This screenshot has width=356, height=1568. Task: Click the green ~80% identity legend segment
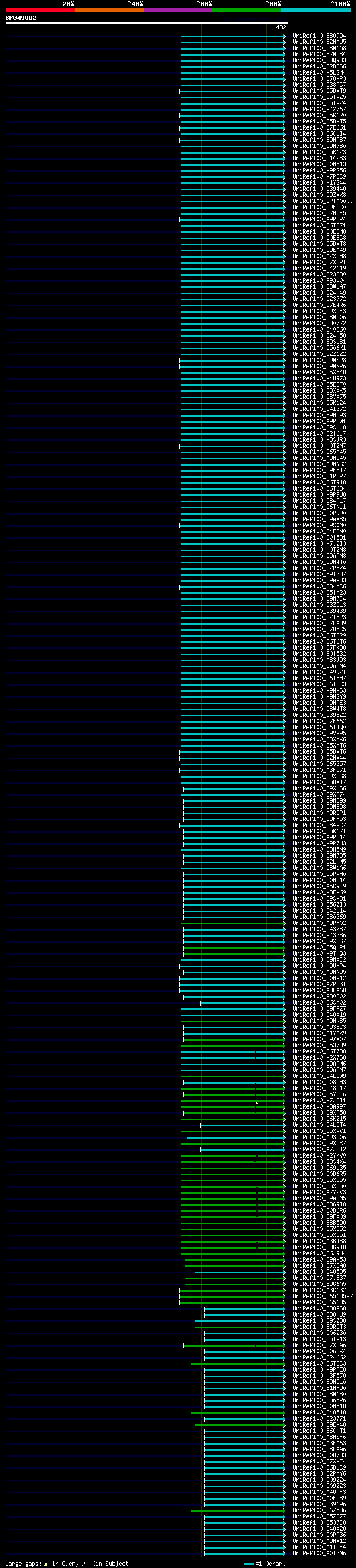pos(247,10)
